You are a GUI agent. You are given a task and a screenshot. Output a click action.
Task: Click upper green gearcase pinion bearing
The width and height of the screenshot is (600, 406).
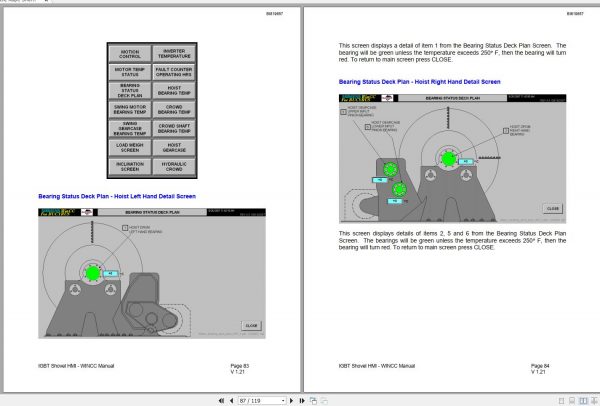point(390,169)
